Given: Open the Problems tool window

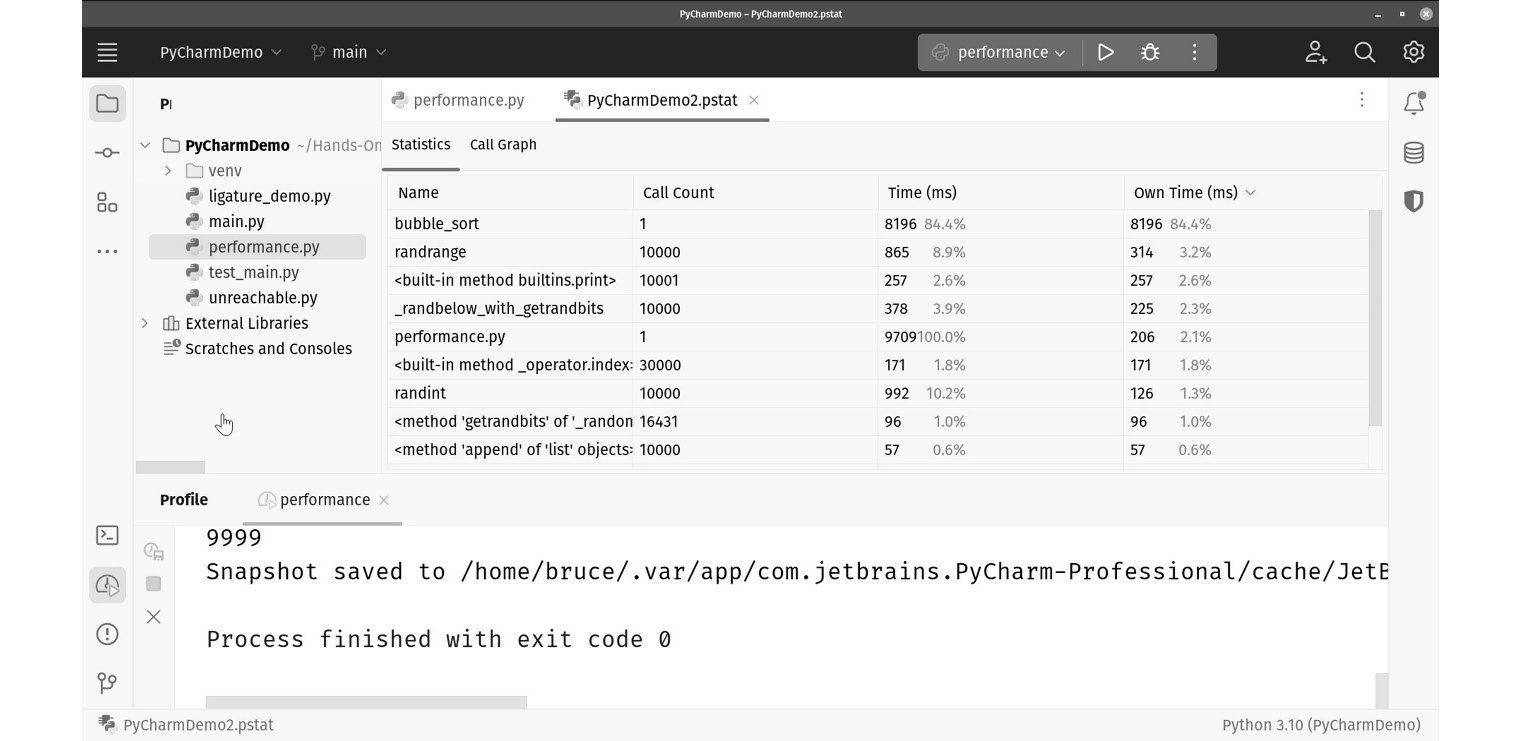Looking at the screenshot, I should 107,634.
